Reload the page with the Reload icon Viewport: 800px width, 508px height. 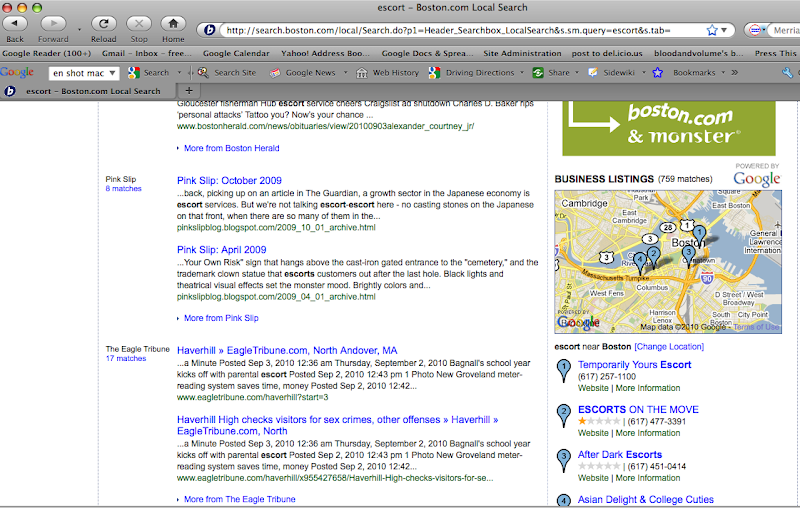pyautogui.click(x=104, y=23)
